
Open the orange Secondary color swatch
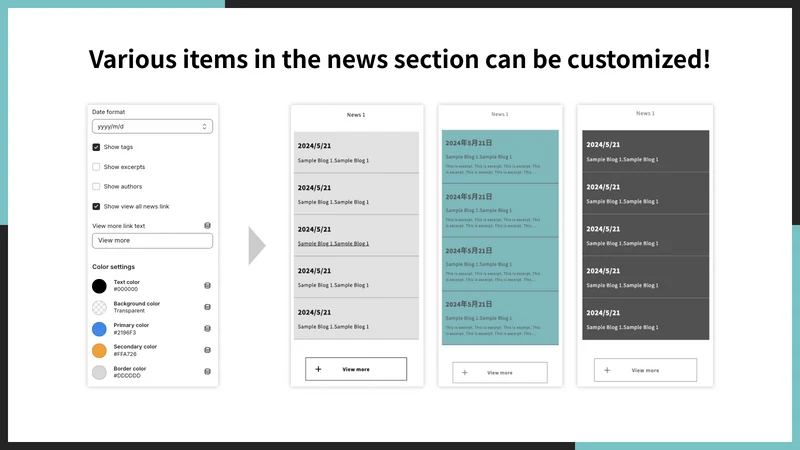99,351
